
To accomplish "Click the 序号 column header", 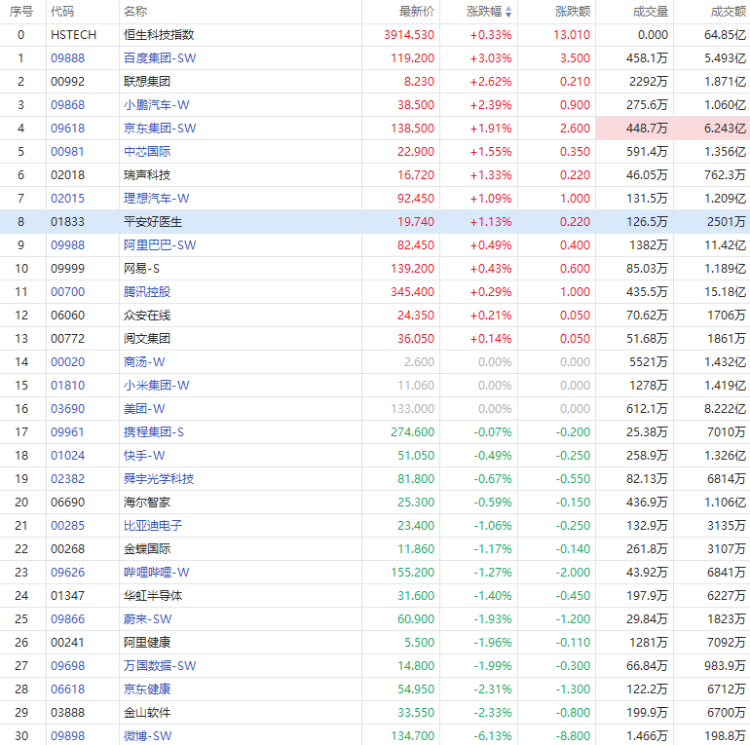I will 21,11.
